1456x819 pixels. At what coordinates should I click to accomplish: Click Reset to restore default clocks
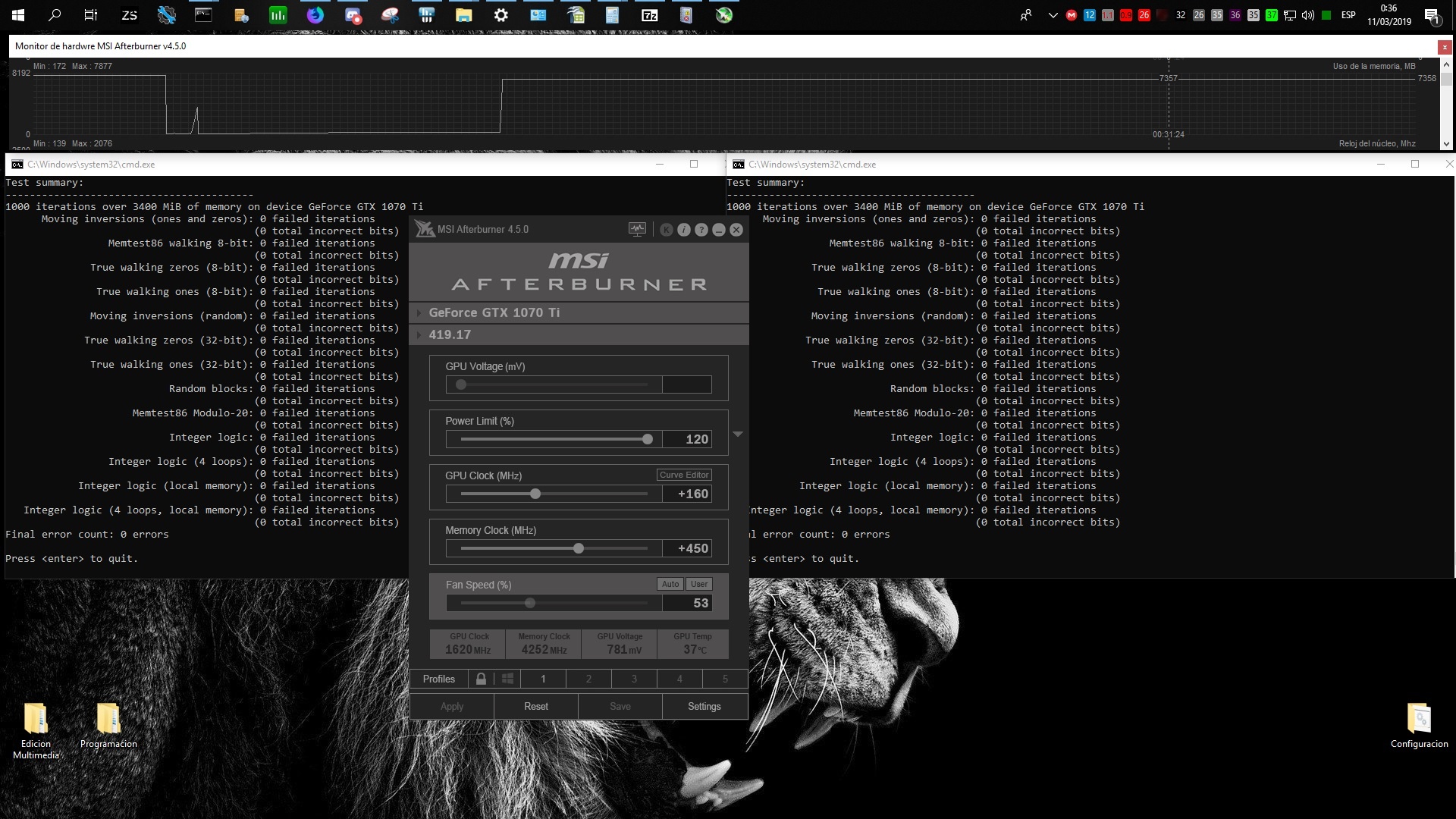[x=536, y=706]
